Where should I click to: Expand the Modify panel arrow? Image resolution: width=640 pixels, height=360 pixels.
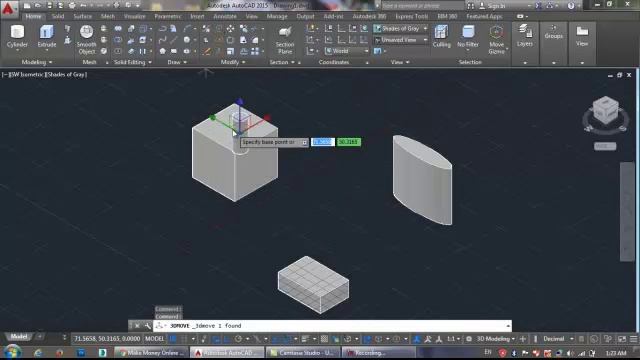[244, 62]
